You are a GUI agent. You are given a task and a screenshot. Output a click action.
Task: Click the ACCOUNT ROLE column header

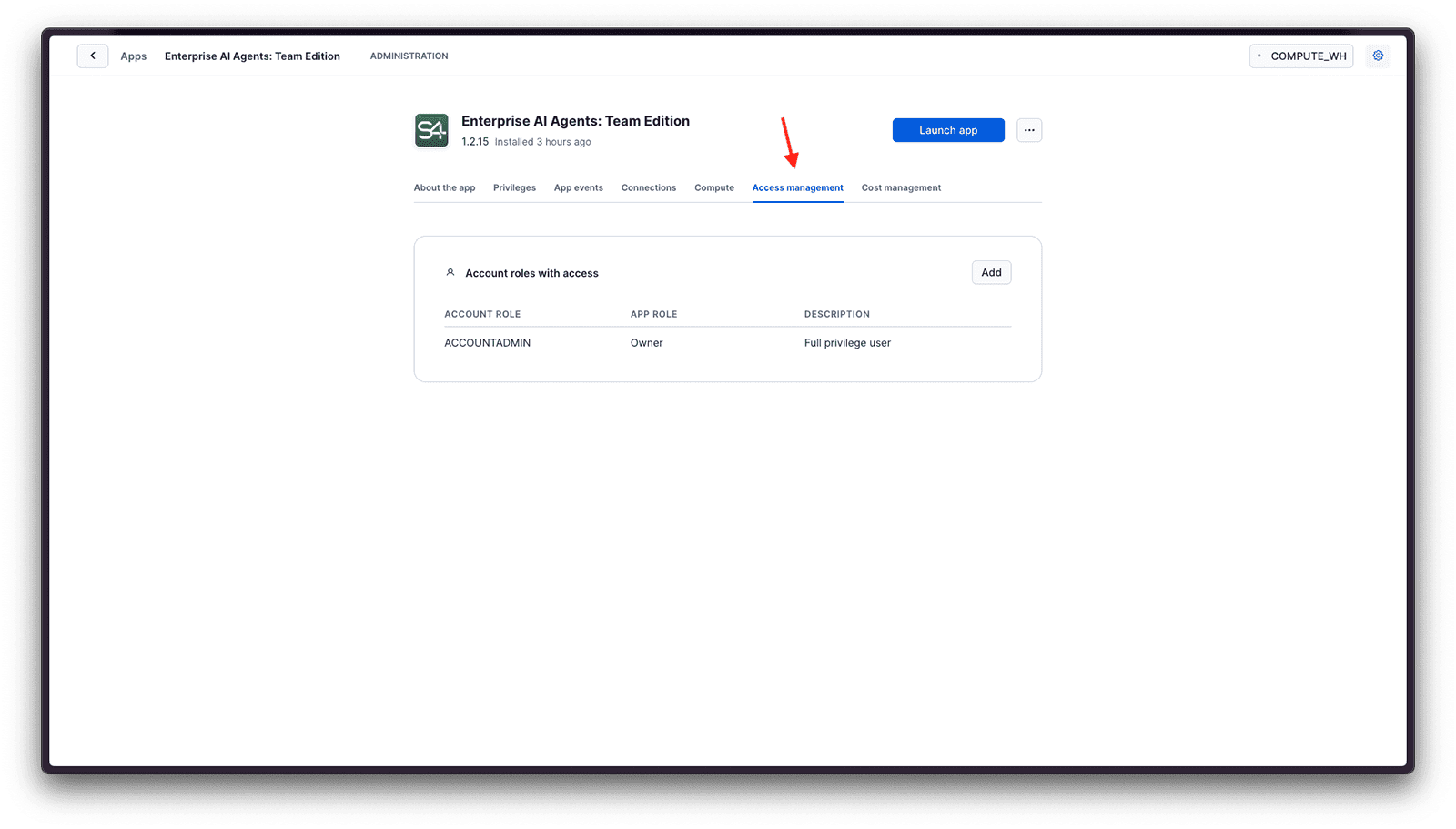click(482, 314)
